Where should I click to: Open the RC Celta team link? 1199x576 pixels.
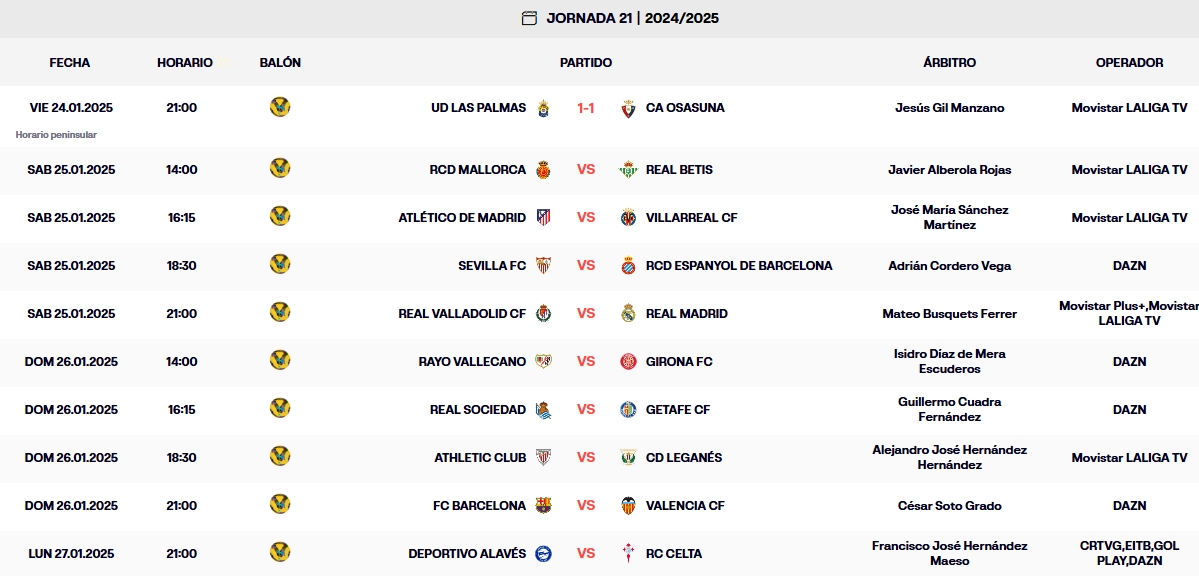674,554
